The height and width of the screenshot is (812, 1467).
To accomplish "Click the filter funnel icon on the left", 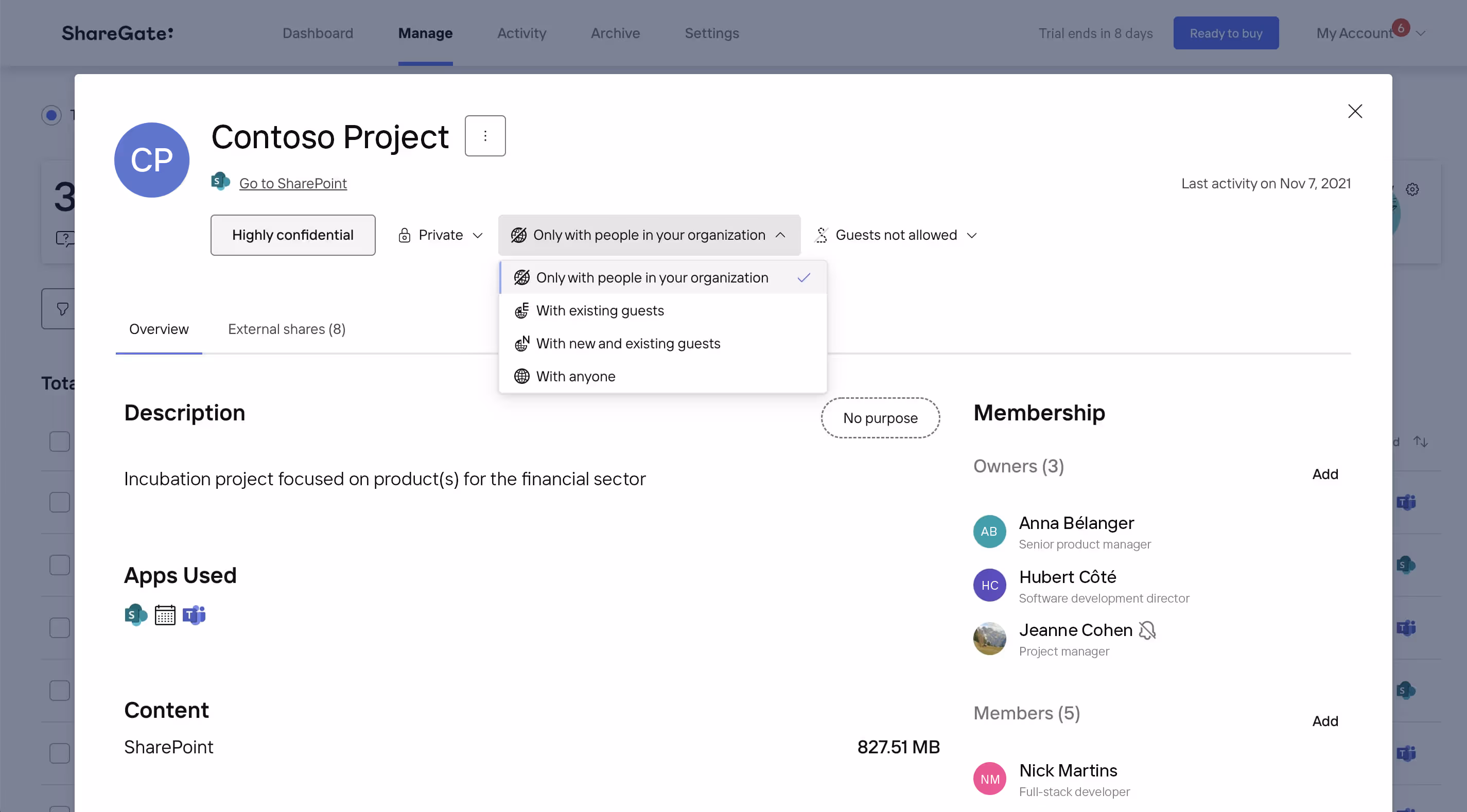I will [63, 309].
